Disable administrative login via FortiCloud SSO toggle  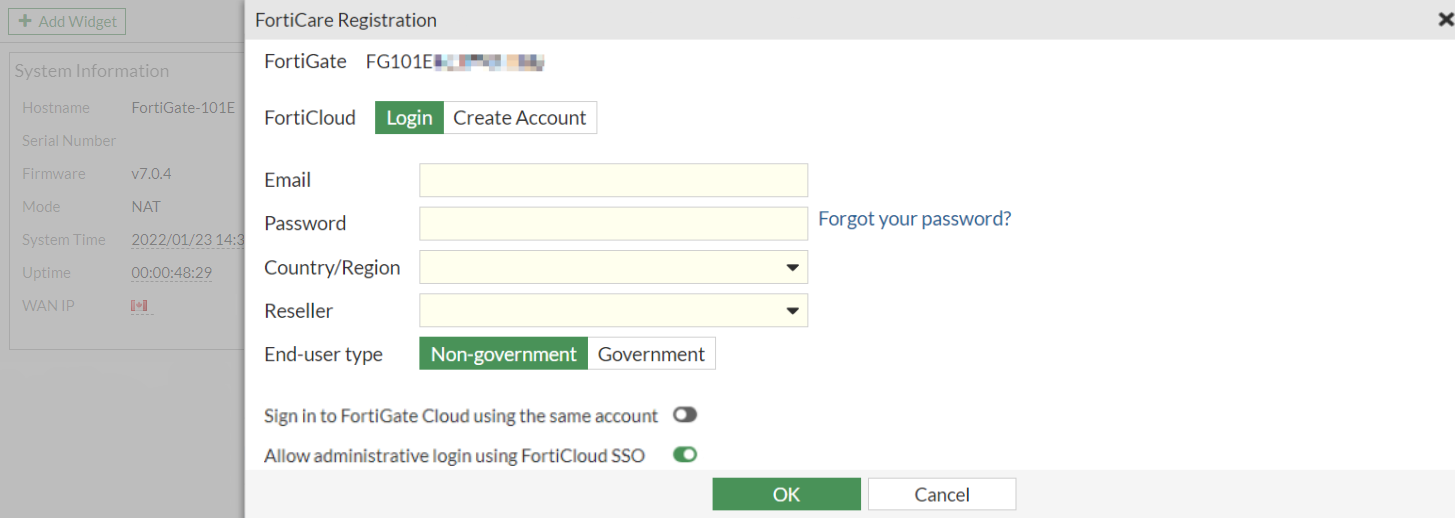[685, 455]
